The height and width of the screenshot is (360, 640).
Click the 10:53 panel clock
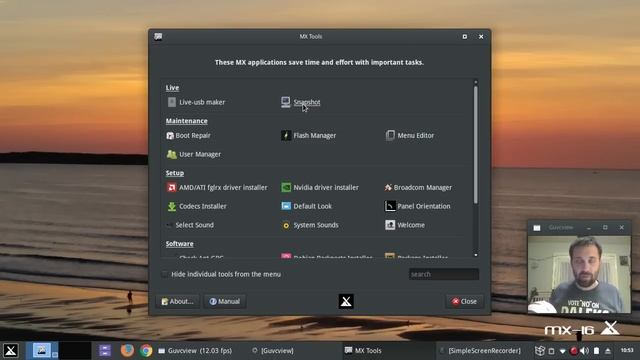click(x=627, y=351)
